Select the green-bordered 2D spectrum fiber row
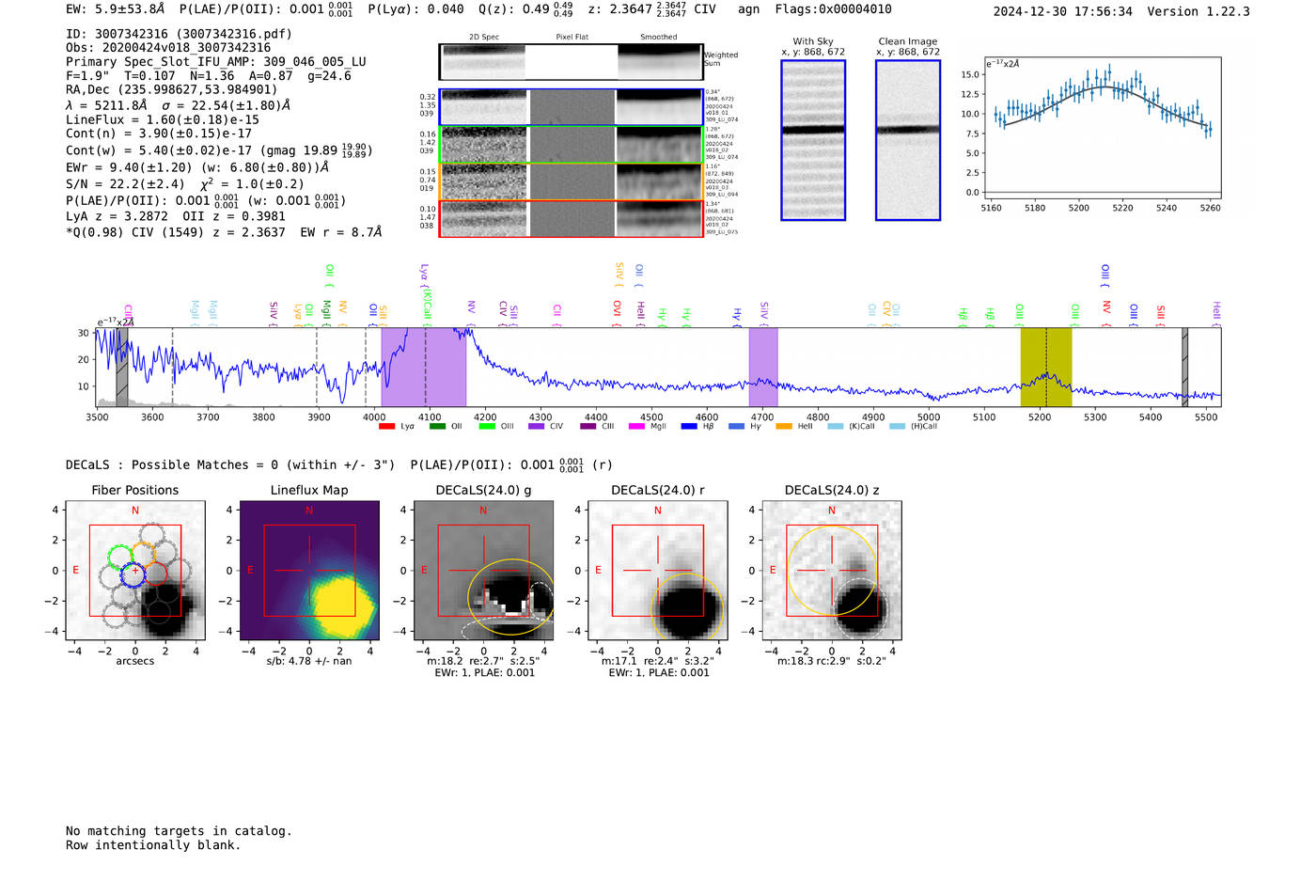 click(x=572, y=145)
